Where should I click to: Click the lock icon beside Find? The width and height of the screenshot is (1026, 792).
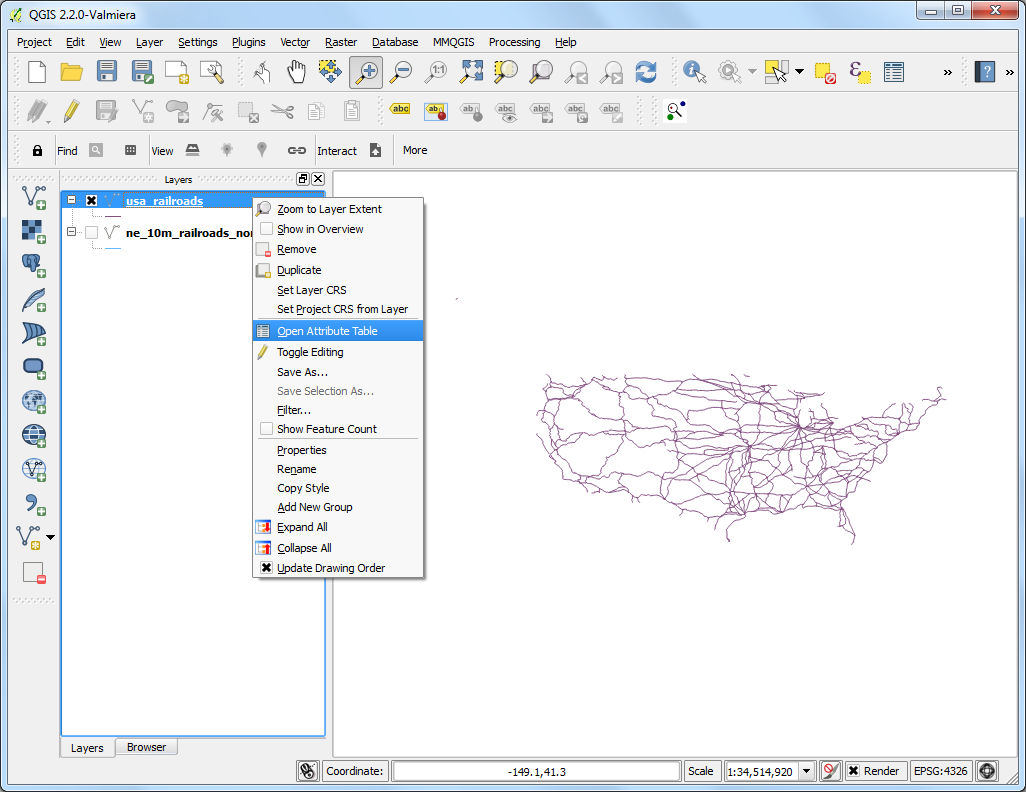pos(37,151)
